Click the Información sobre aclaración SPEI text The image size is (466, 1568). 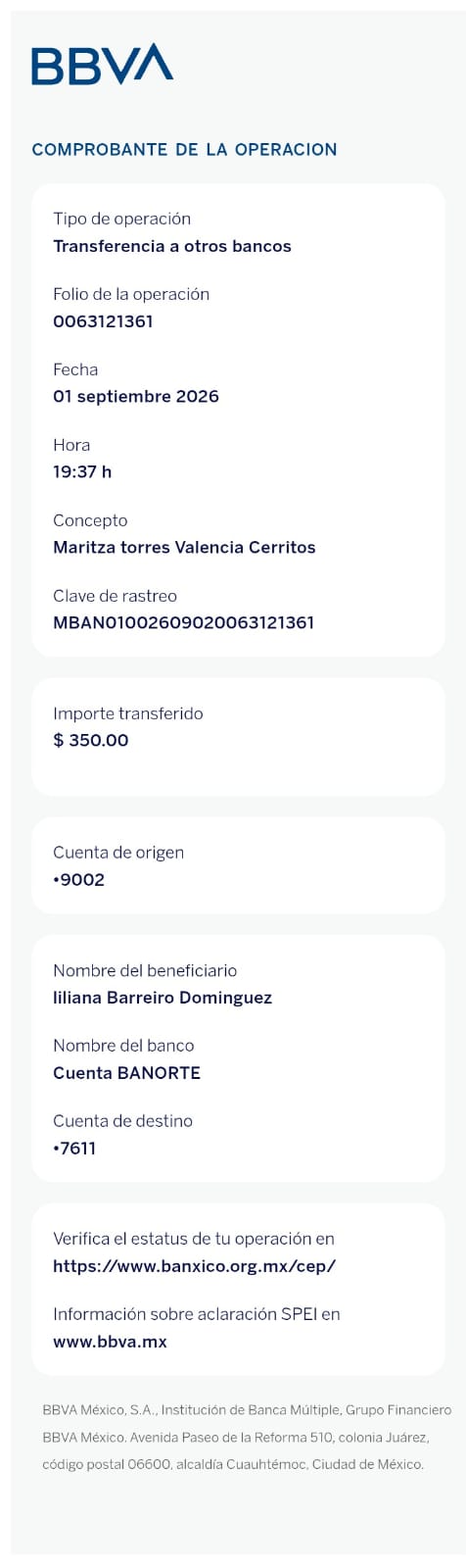197,1314
